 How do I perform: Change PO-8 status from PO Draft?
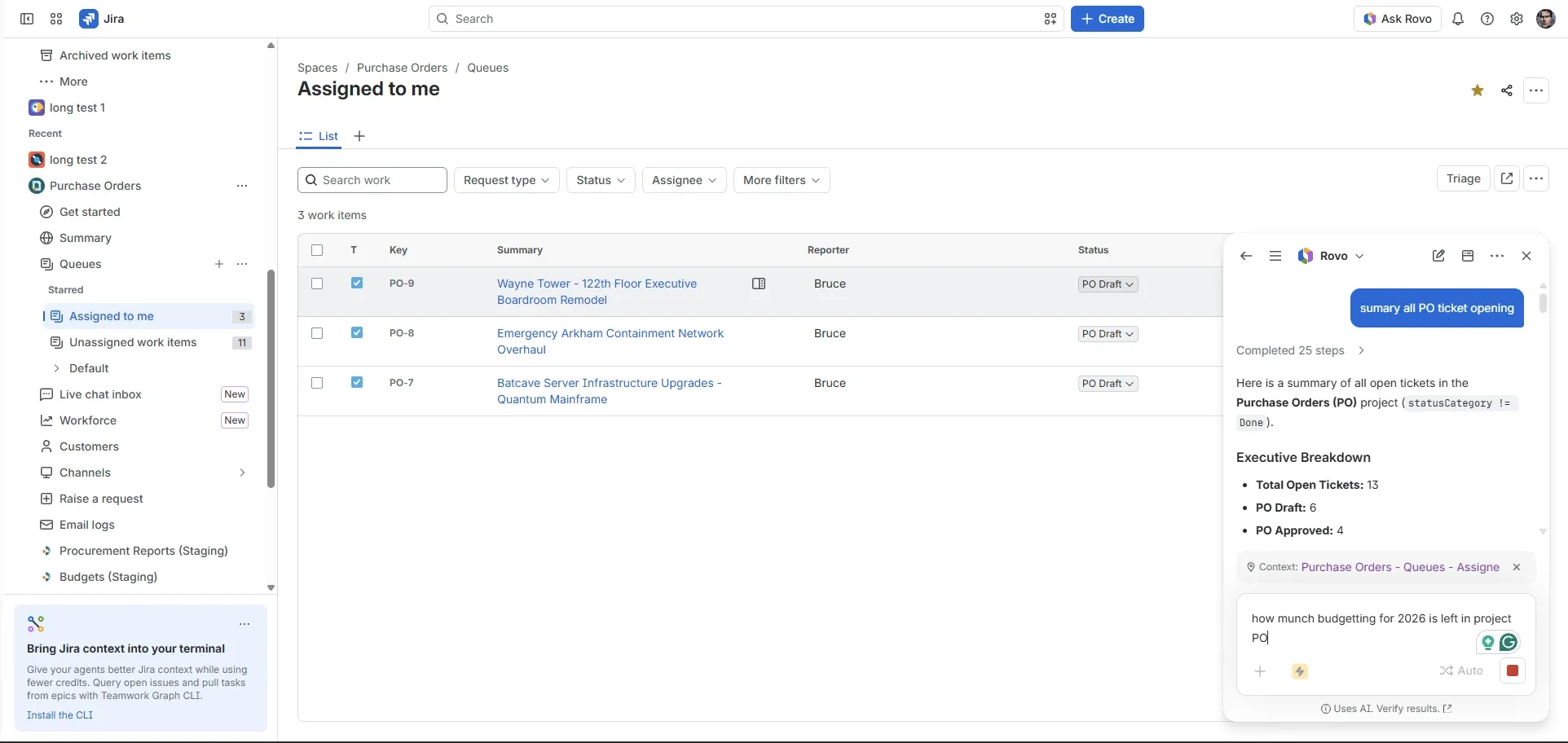tap(1108, 334)
